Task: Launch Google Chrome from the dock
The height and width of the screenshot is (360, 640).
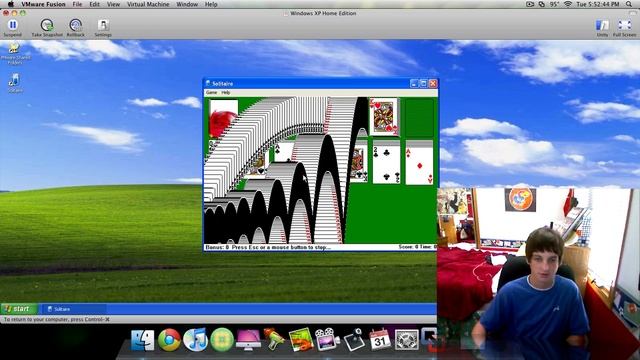Action: pyautogui.click(x=169, y=340)
